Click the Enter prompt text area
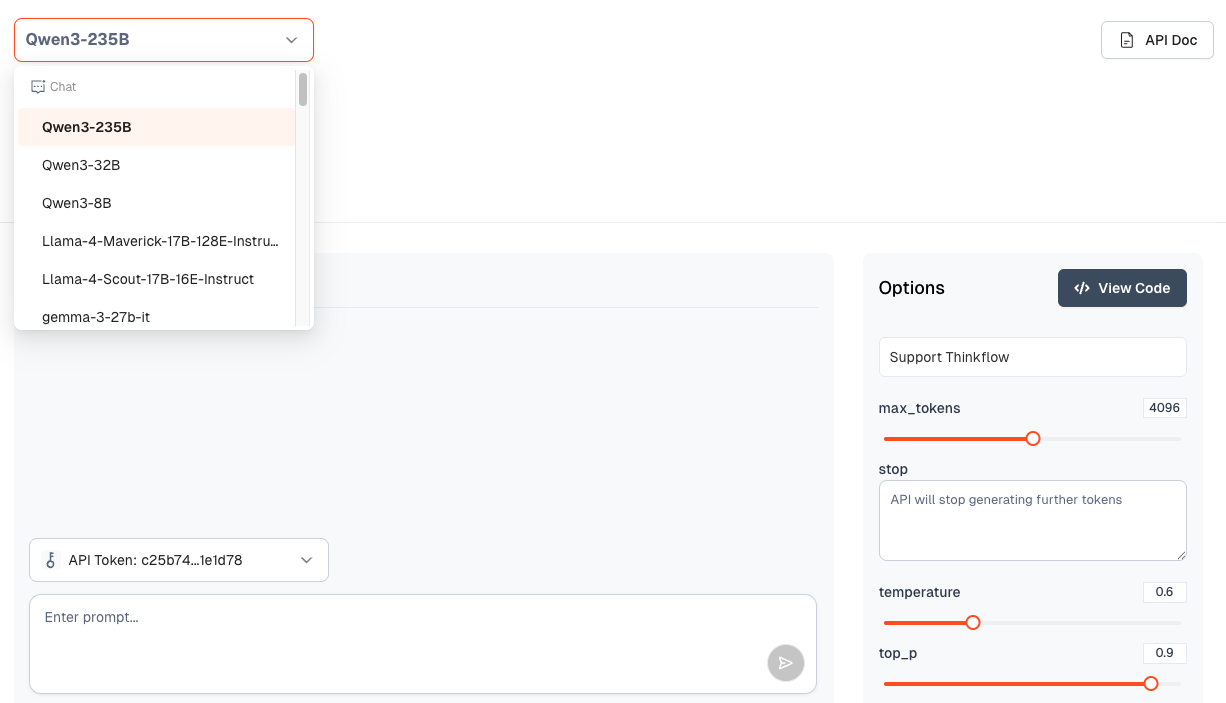This screenshot has width=1226, height=703. pos(400,640)
